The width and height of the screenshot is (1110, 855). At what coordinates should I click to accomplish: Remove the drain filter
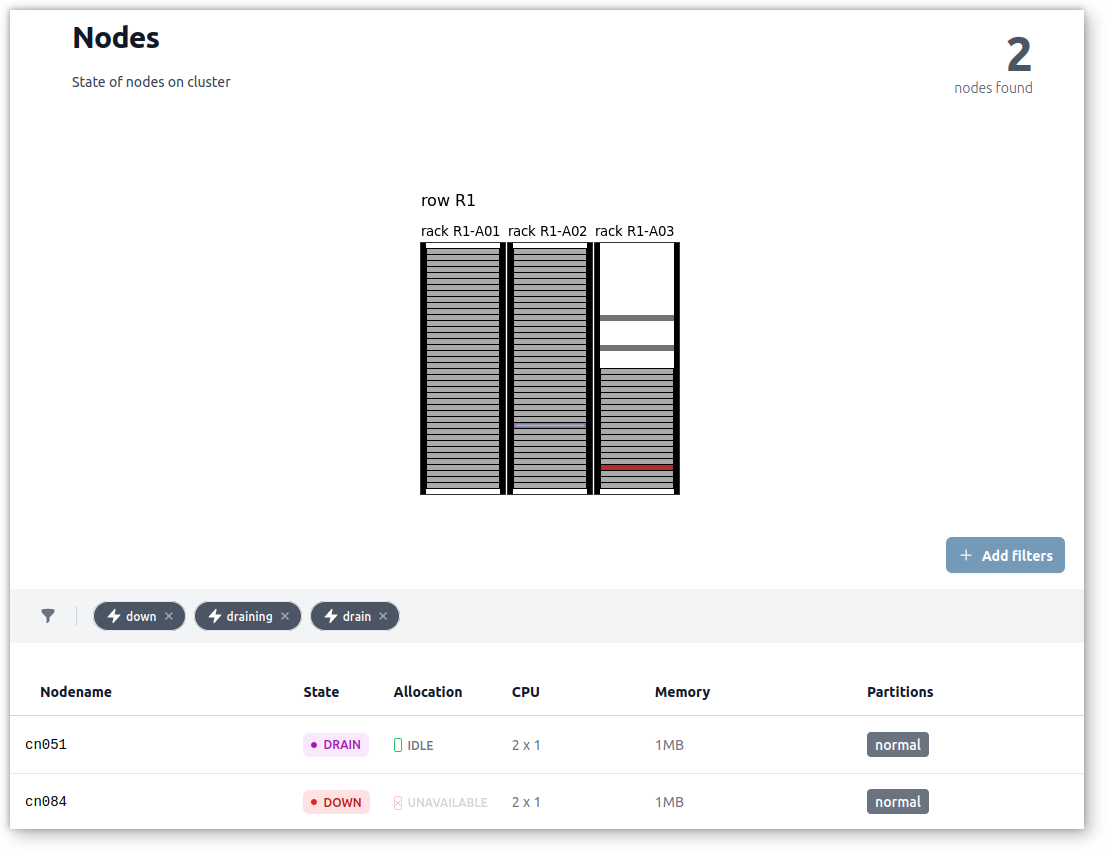point(383,616)
